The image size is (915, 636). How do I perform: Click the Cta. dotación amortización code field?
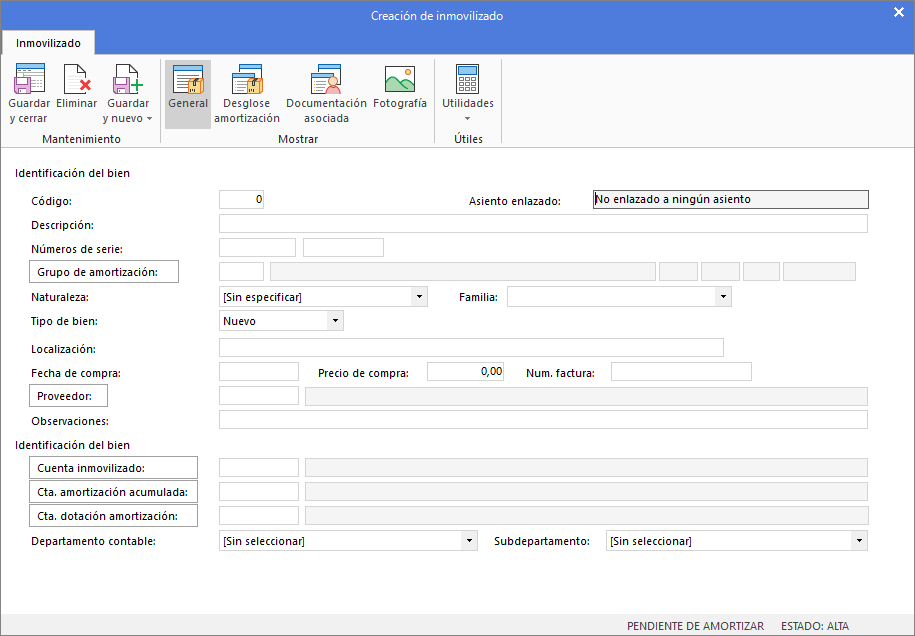point(259,515)
